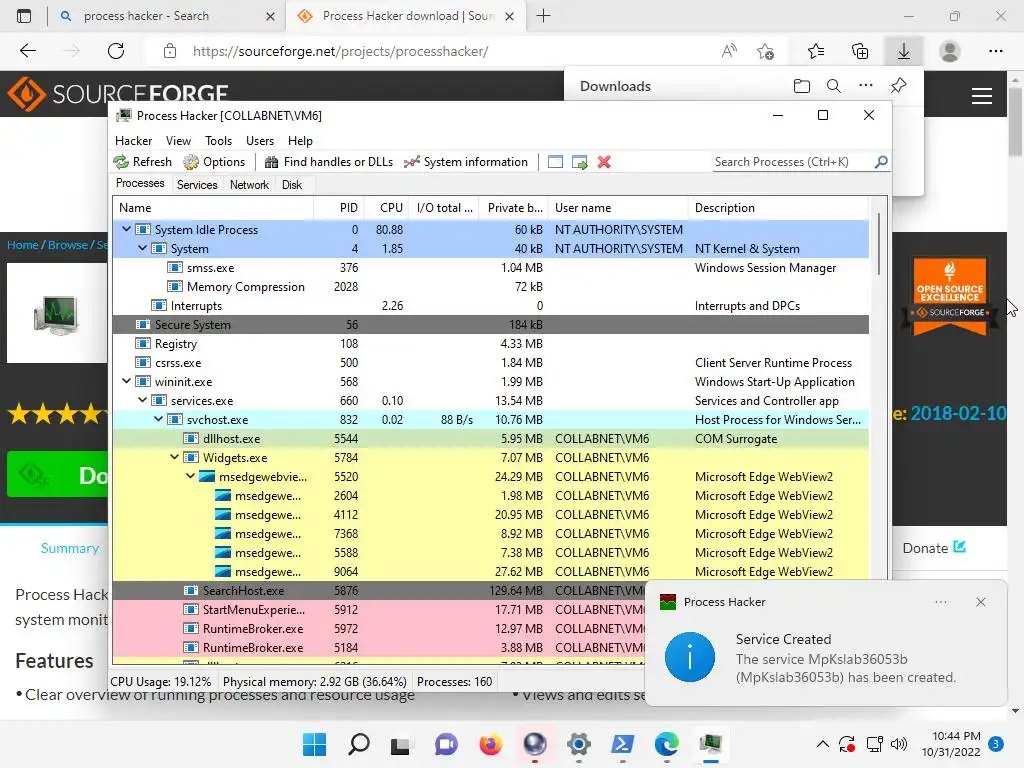The width and height of the screenshot is (1024, 768).
Task: Open the Help menu
Action: (x=300, y=140)
